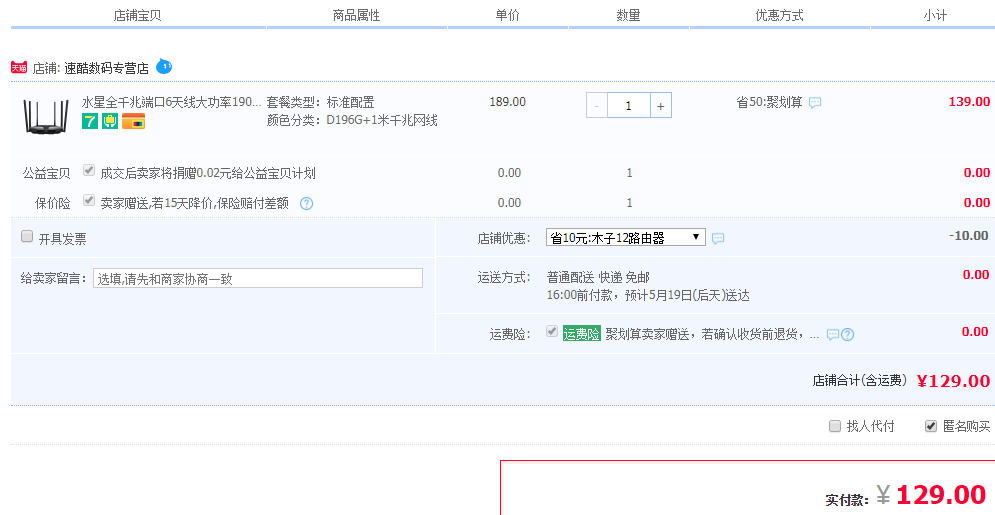Click the 套餐类型: 标准配置 attribute text
Viewport: 995px width, 515px height.
pyautogui.click(x=320, y=102)
